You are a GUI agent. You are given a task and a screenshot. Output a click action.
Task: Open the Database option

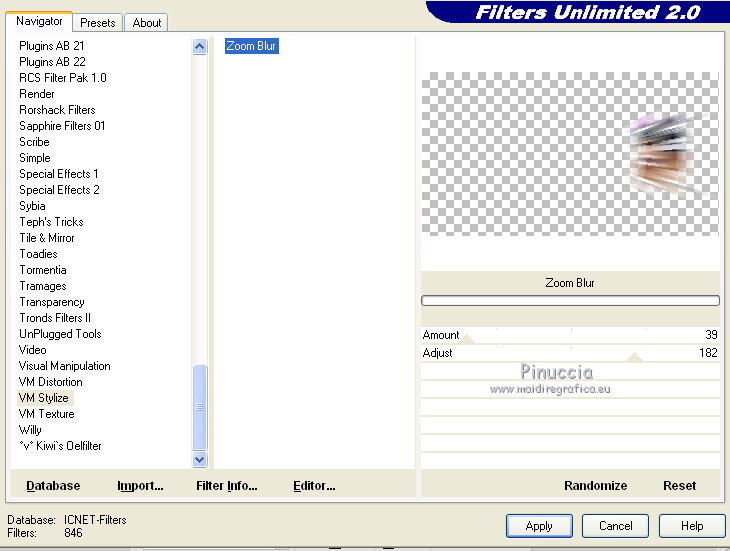click(x=53, y=486)
